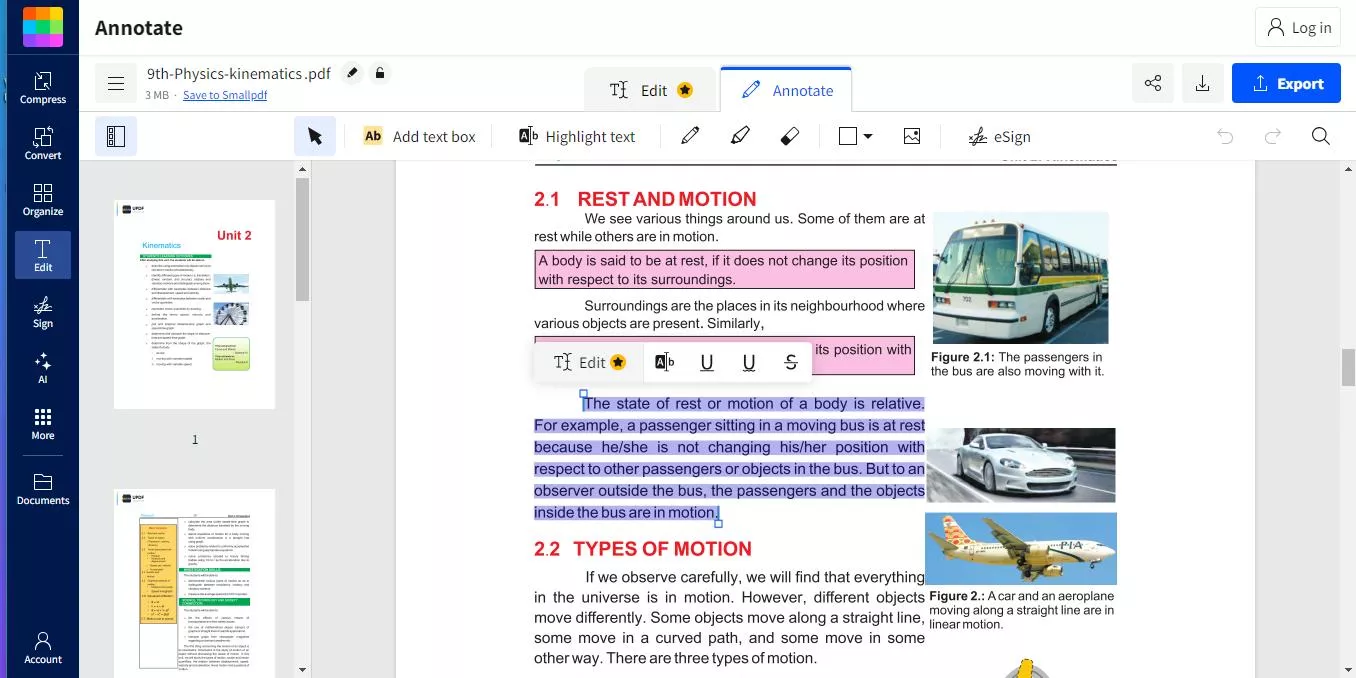
Task: Click the Export button
Action: tap(1286, 83)
